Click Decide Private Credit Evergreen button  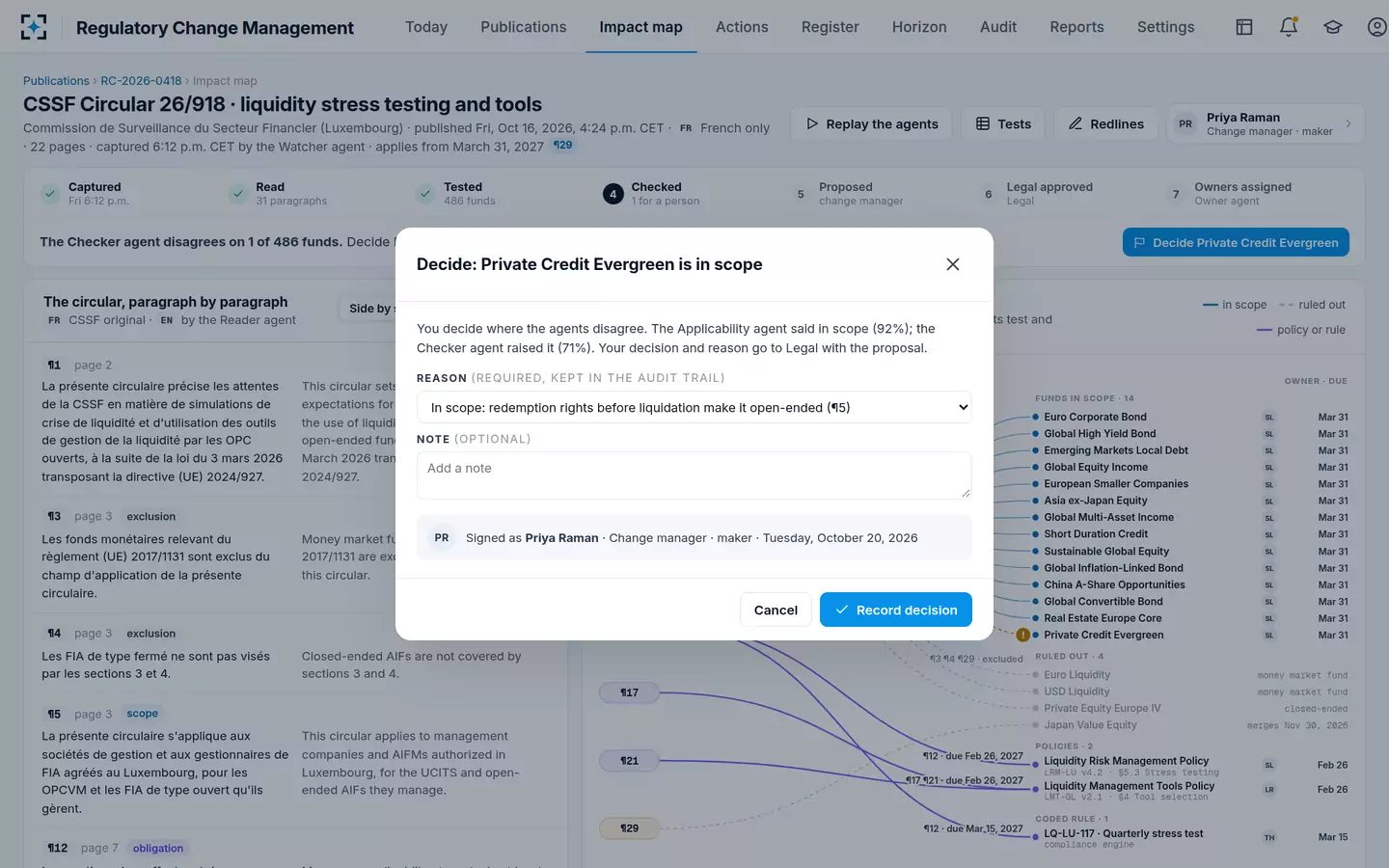click(x=1236, y=242)
